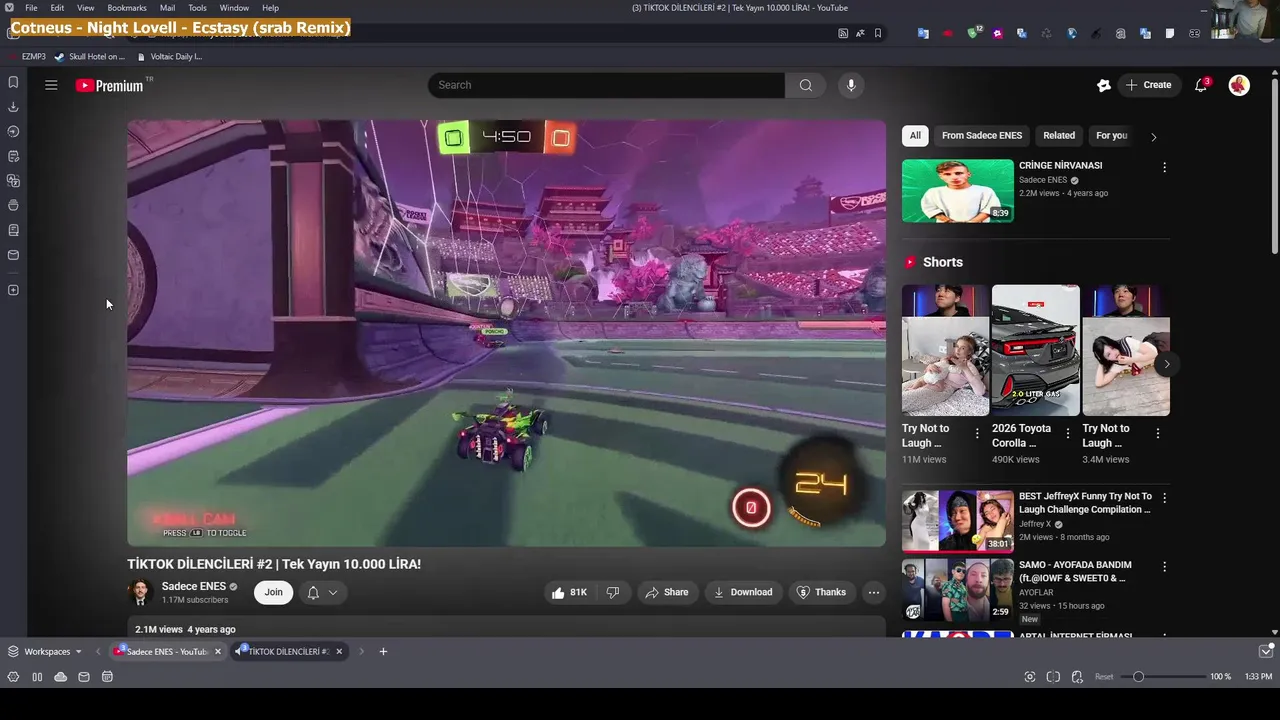Open the Window menu
Viewport: 1280px width, 720px height.
[234, 8]
